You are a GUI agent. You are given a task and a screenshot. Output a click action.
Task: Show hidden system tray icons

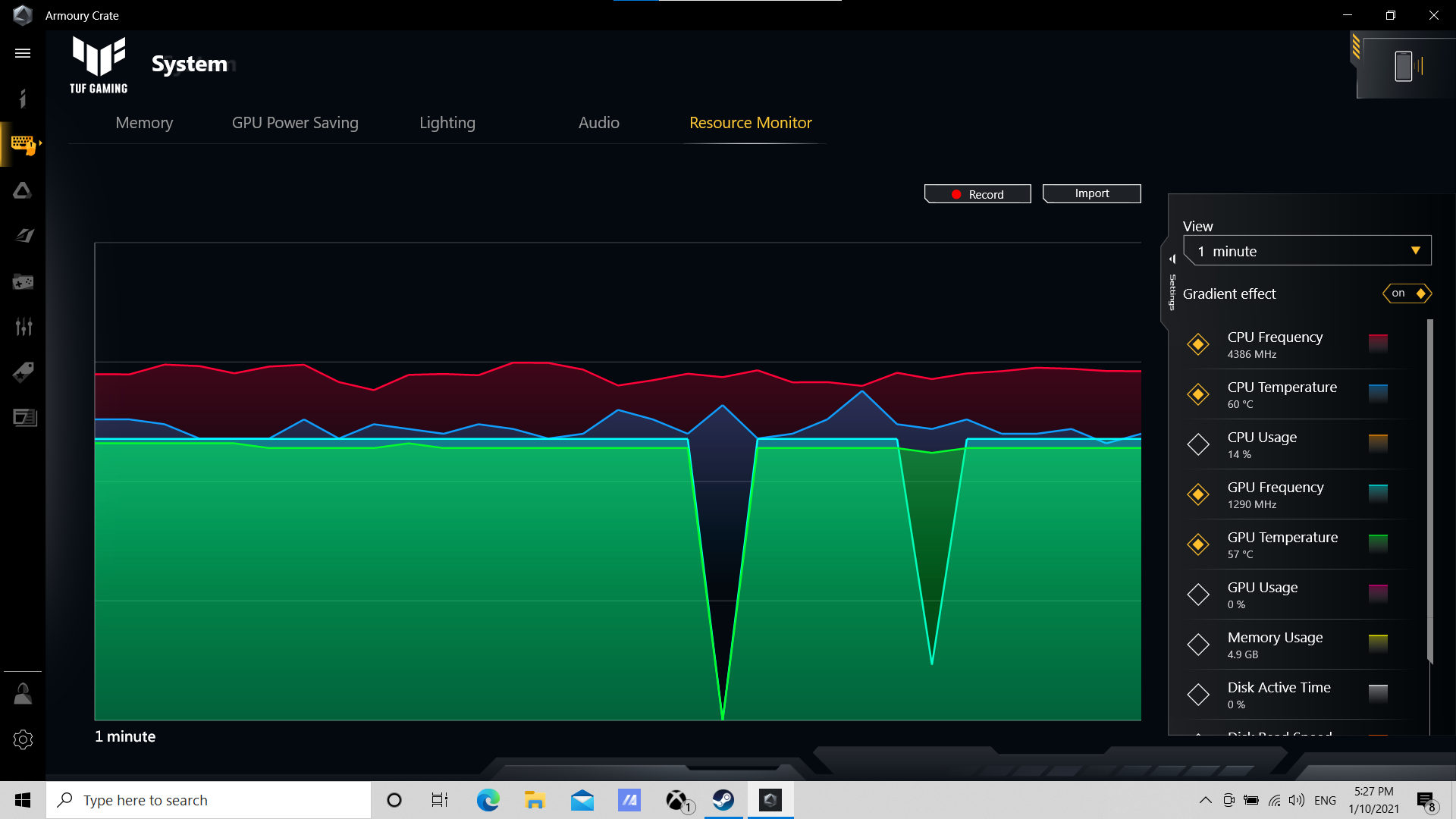click(1205, 800)
